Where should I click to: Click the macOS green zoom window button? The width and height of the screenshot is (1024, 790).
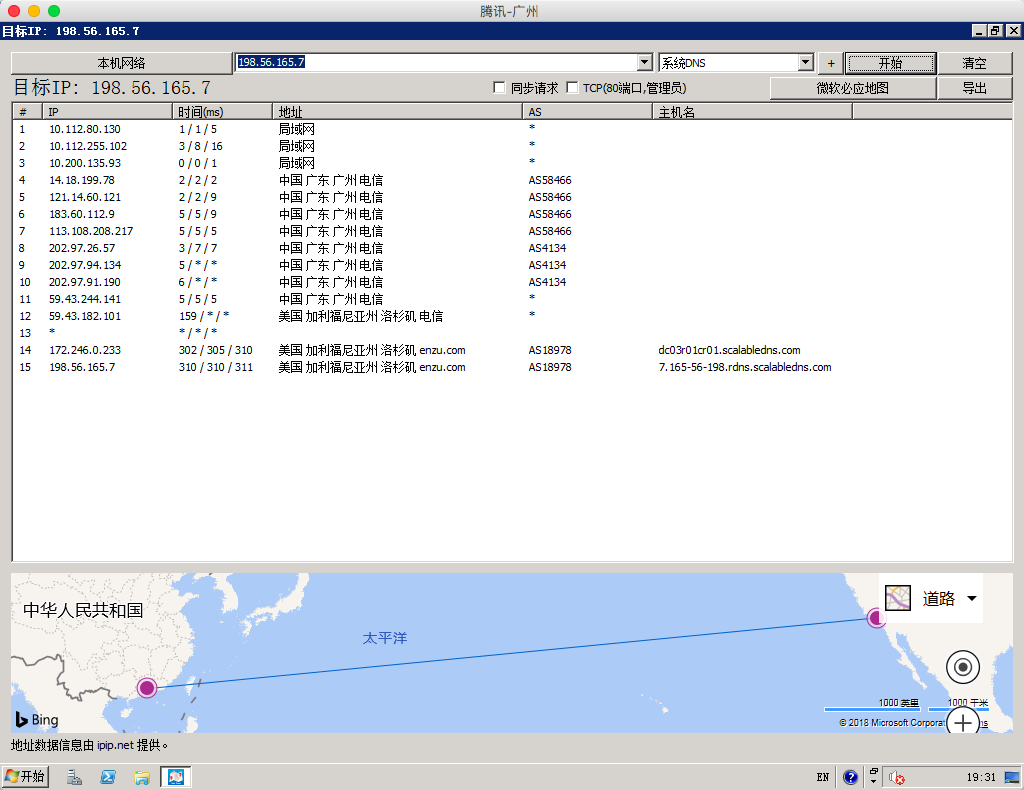54,10
